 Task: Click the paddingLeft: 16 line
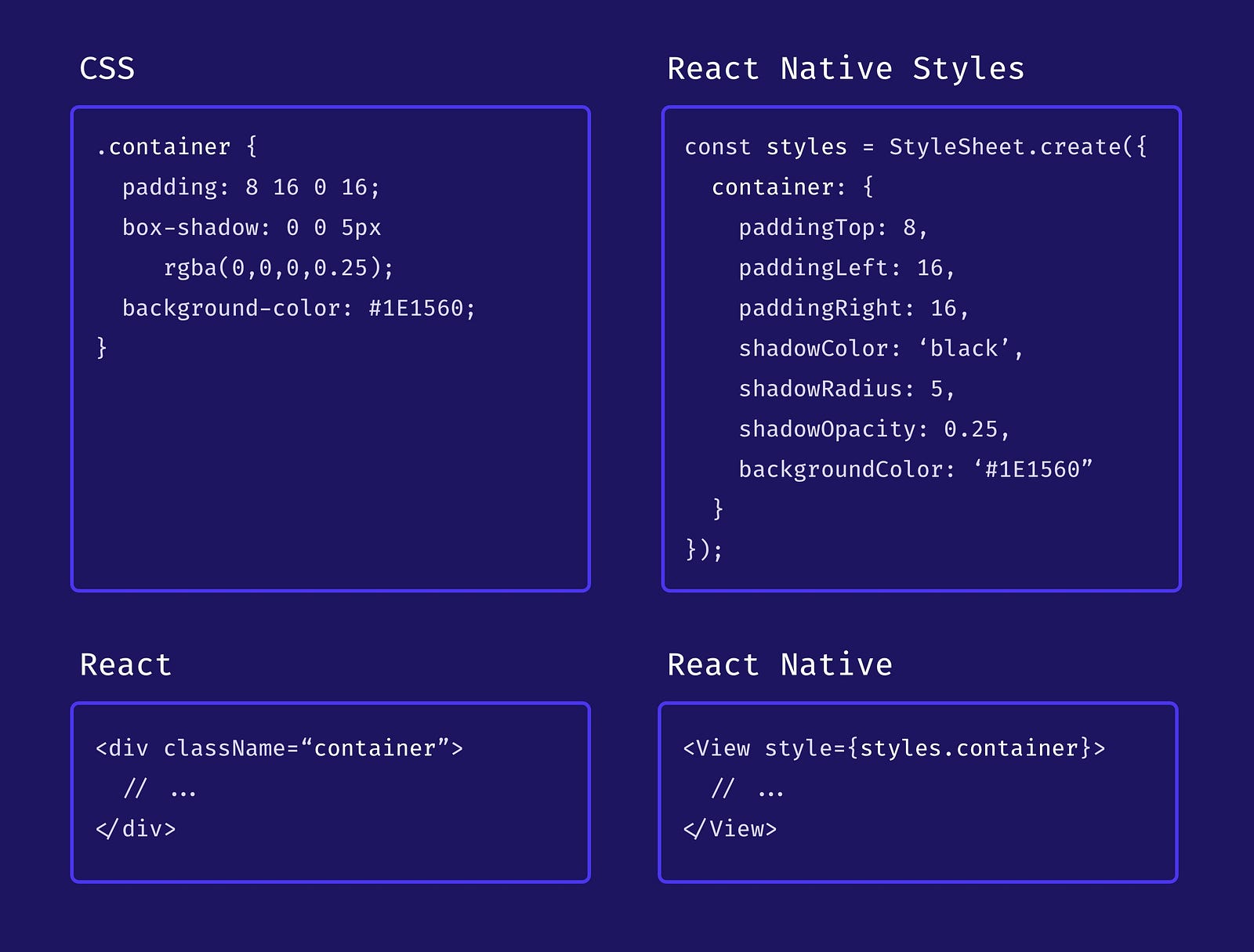[846, 268]
